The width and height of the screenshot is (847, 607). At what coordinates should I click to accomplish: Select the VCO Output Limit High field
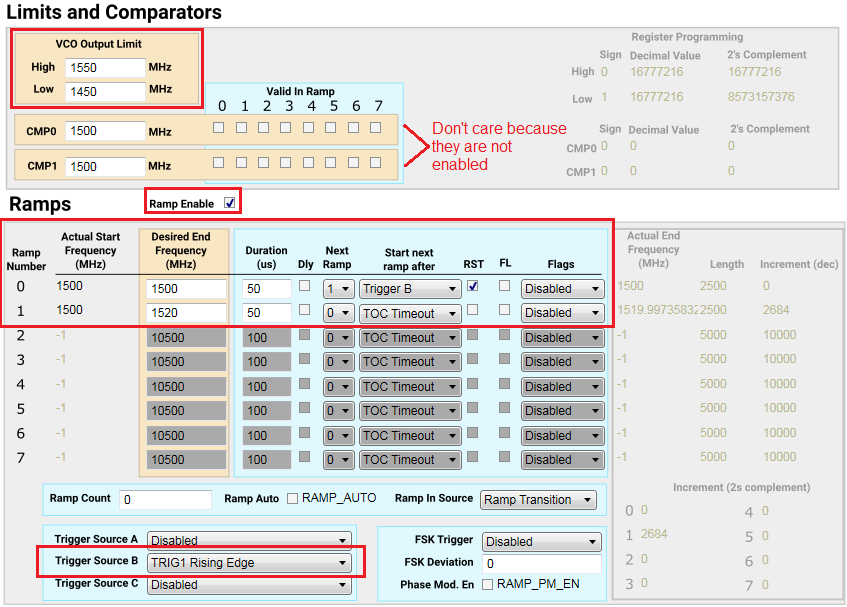104,67
